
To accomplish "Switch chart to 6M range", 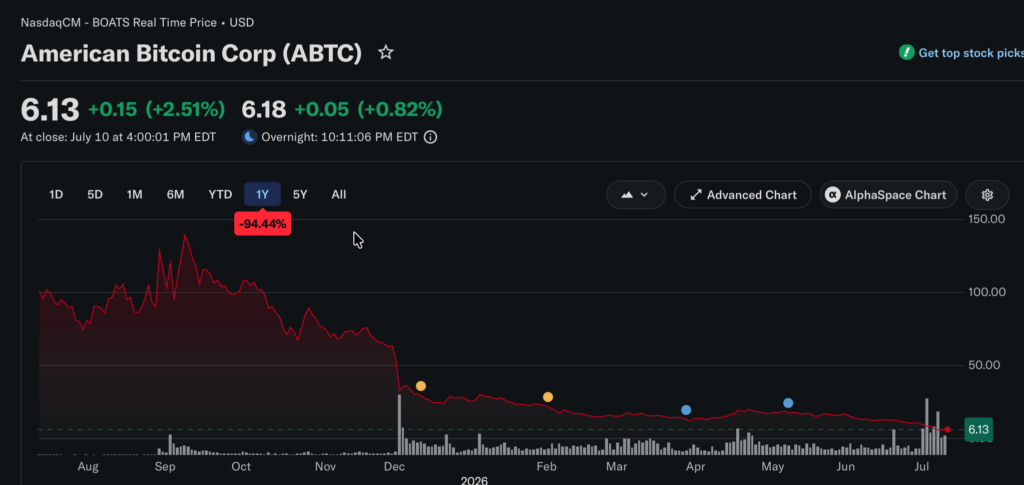I will click(x=175, y=195).
